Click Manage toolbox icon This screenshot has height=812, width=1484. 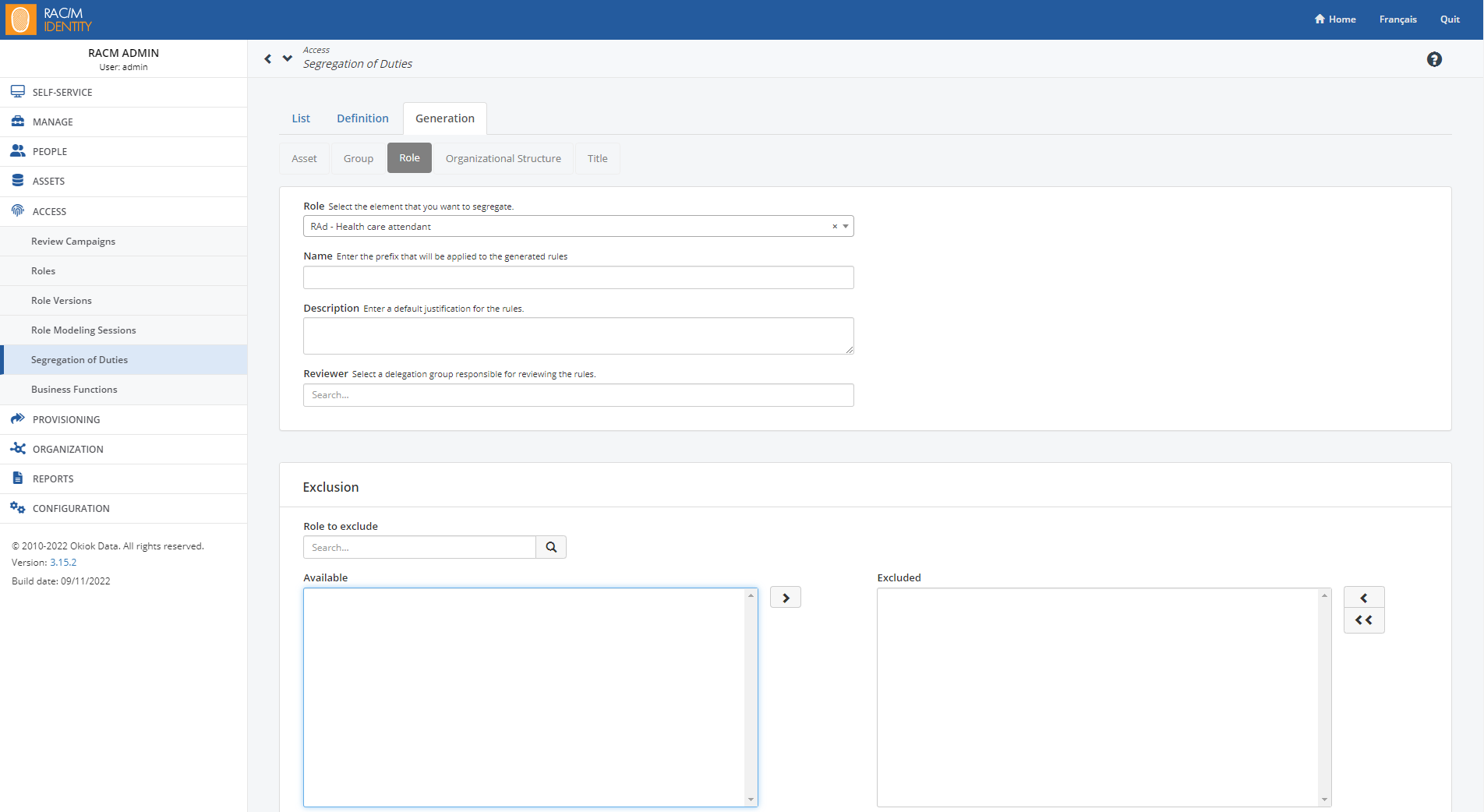(x=17, y=122)
